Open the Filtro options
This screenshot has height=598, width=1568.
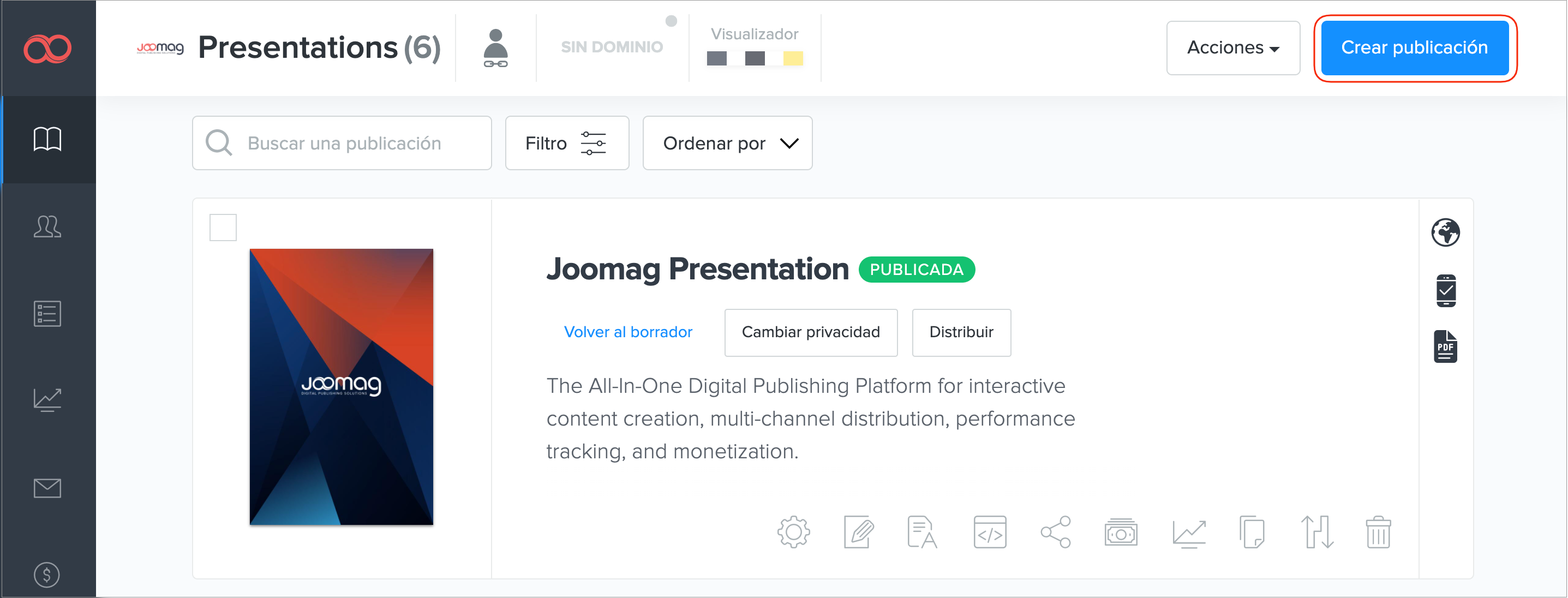point(566,143)
